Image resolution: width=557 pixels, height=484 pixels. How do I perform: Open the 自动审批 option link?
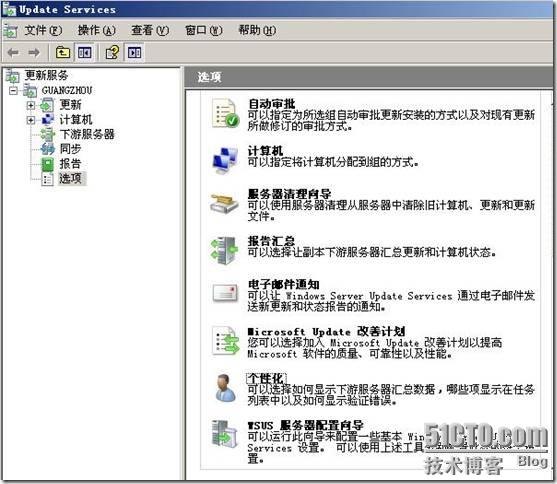tap(271, 104)
